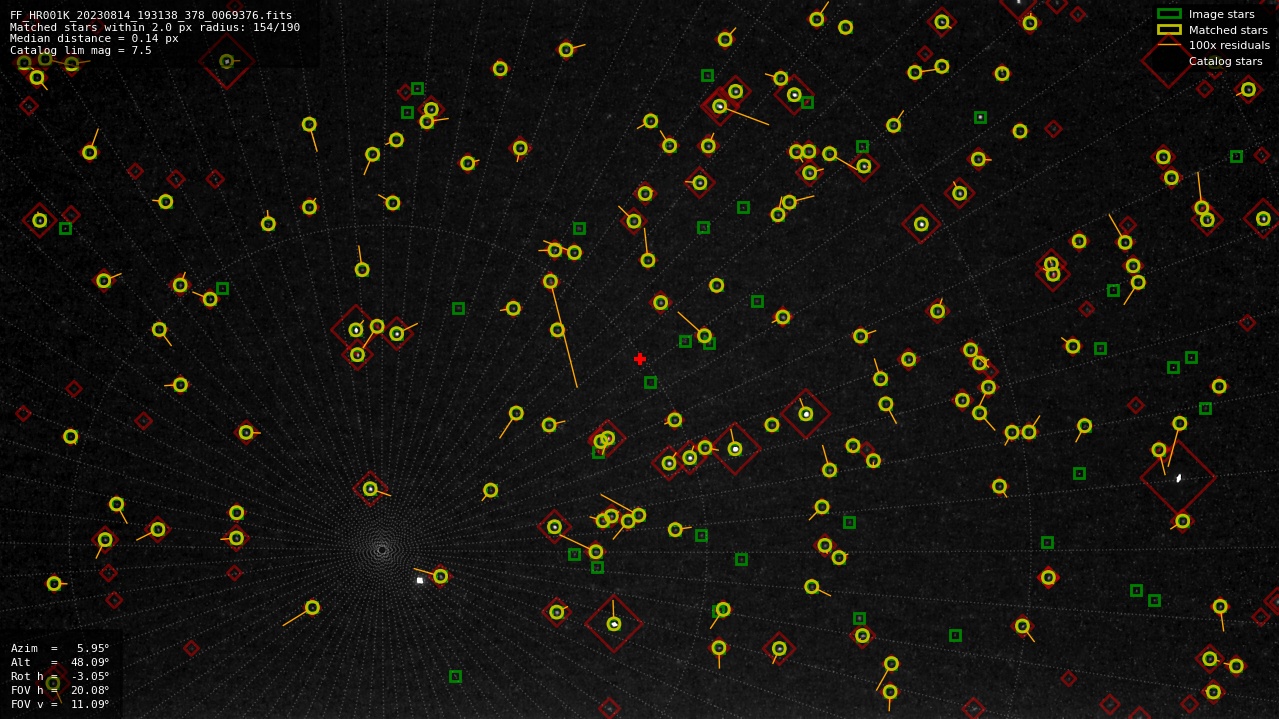Click the yellow Matched stars legend marker
Screen dimensions: 1279x719
[x=1169, y=30]
